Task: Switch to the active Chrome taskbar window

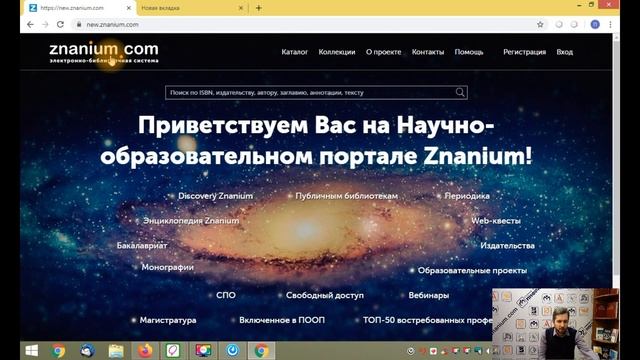Action: click(x=262, y=351)
